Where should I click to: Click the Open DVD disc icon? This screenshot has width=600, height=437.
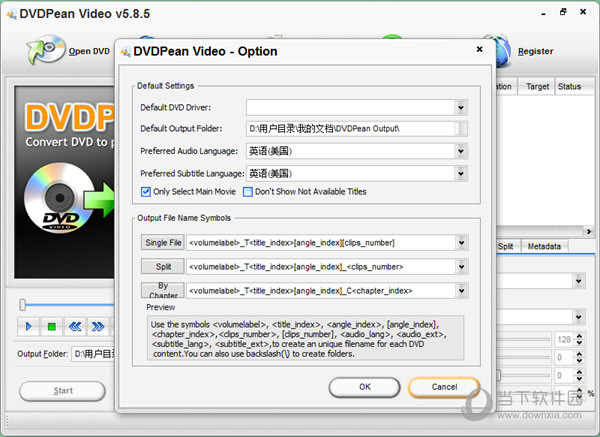[46, 50]
